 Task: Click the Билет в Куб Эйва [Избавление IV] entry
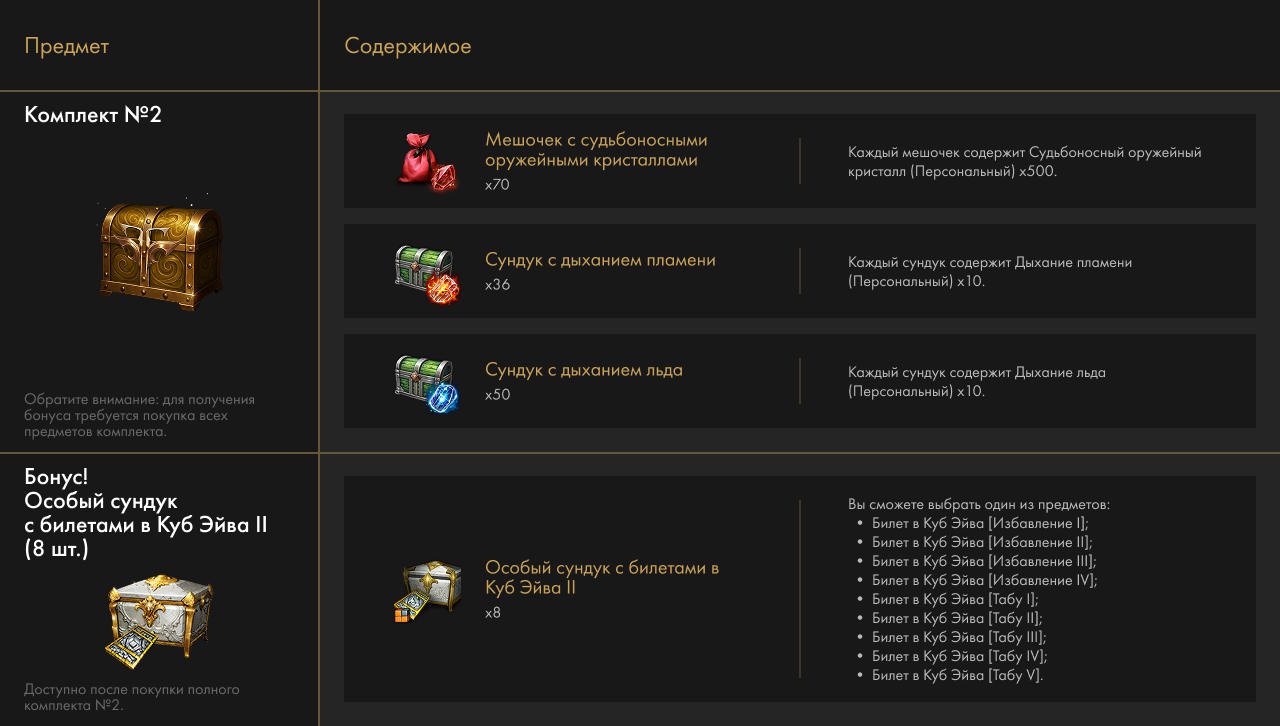pyautogui.click(x=984, y=580)
